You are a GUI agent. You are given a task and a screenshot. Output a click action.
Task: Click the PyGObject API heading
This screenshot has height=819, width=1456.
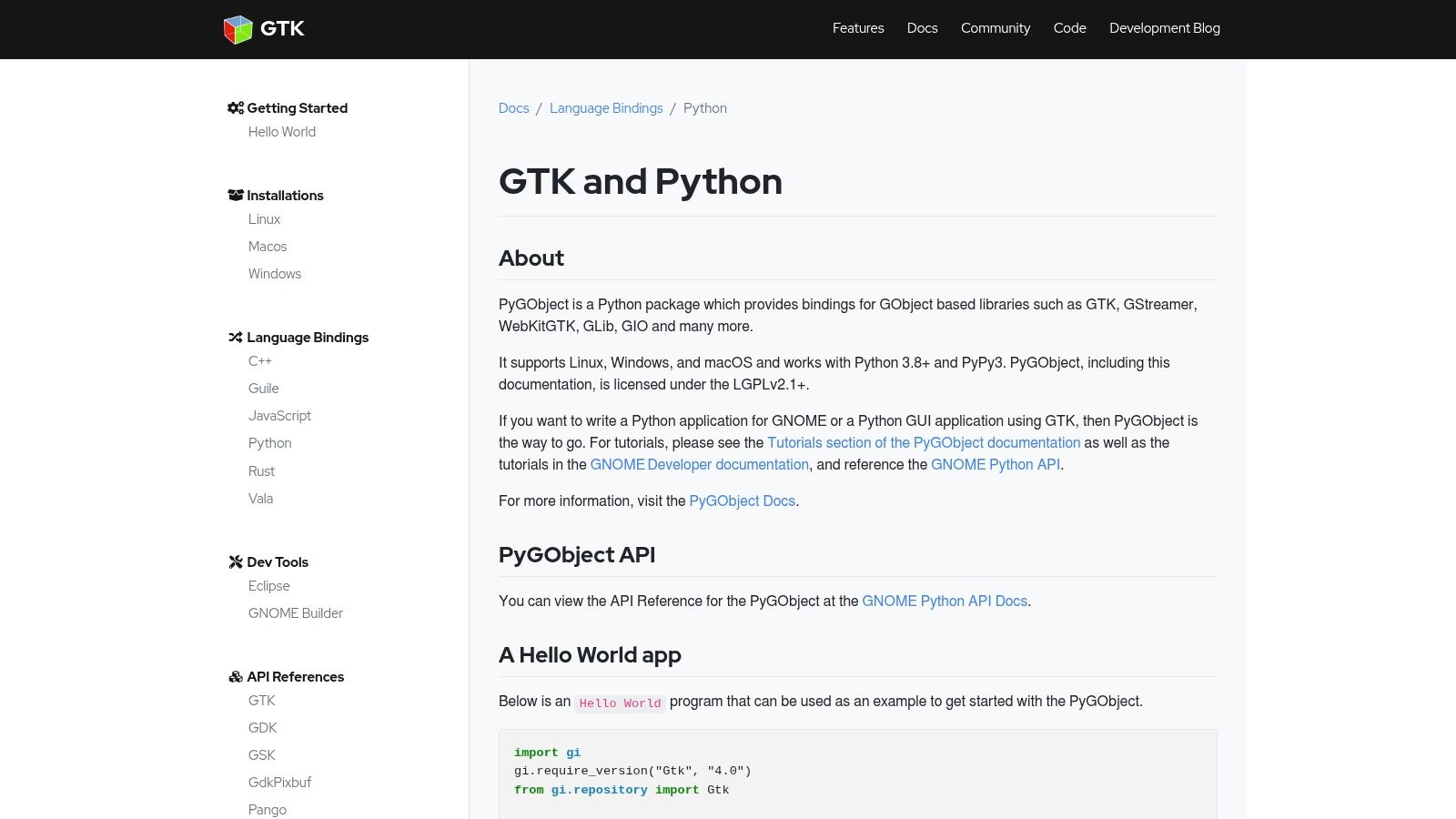[577, 555]
